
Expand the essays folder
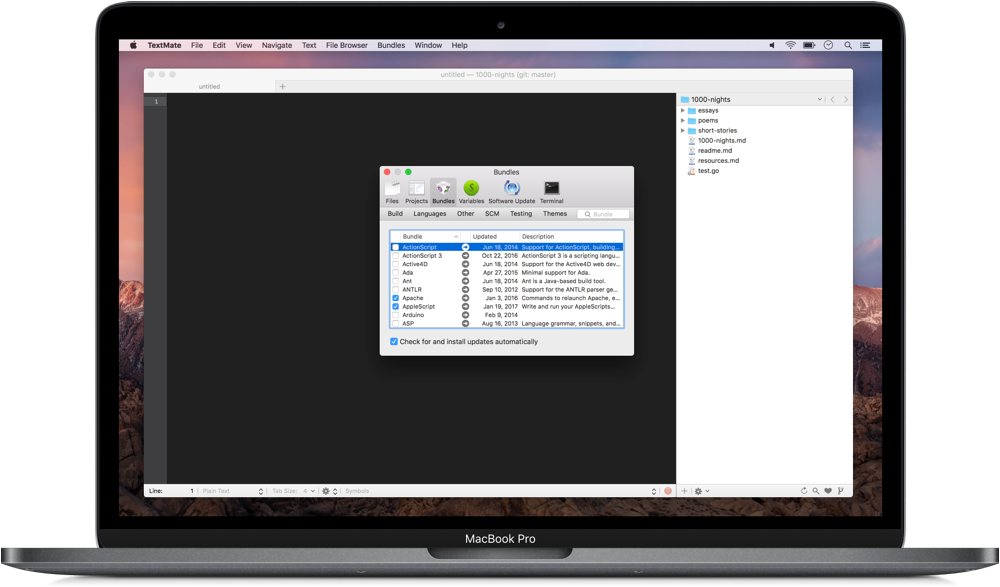[x=682, y=110]
